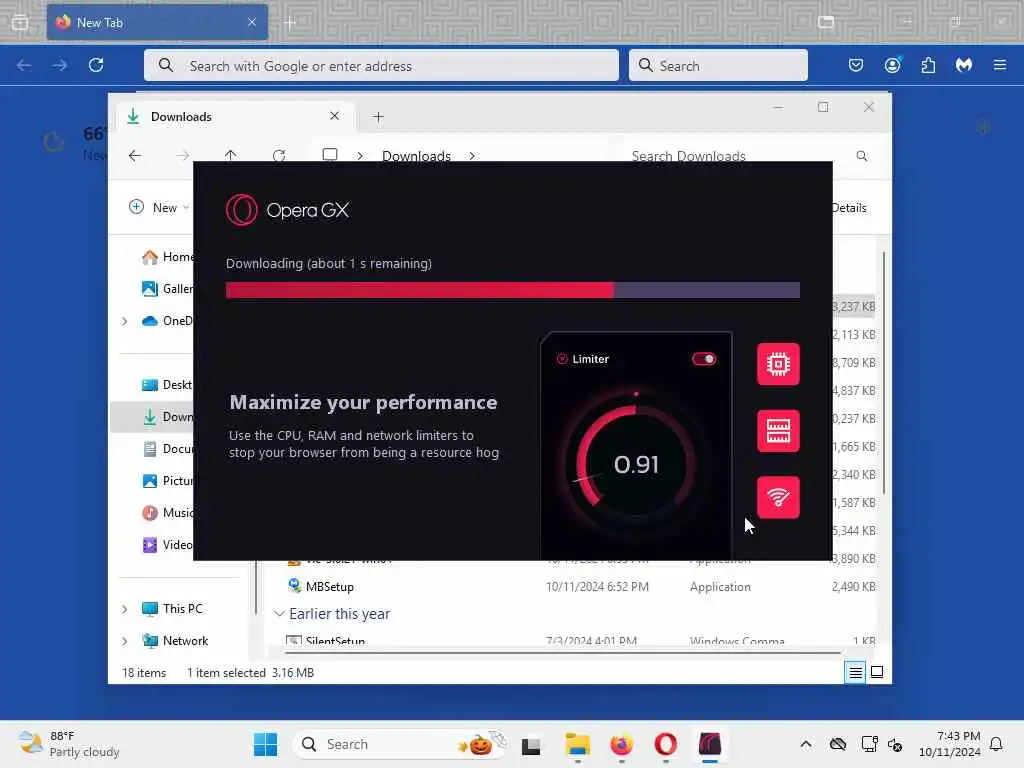
Task: Open Opera from the taskbar
Action: 665,744
